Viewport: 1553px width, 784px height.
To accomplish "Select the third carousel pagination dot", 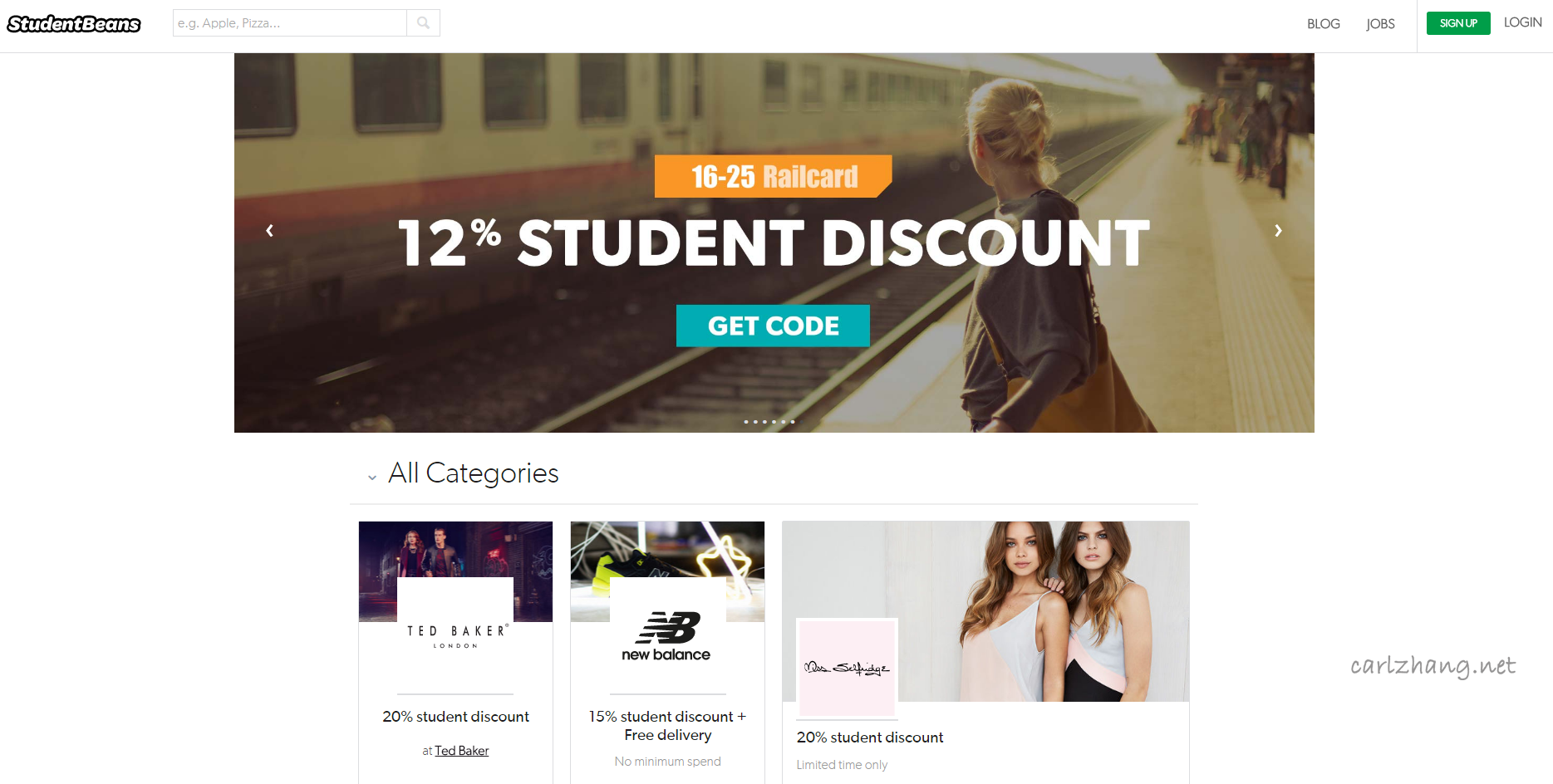I will 764,422.
